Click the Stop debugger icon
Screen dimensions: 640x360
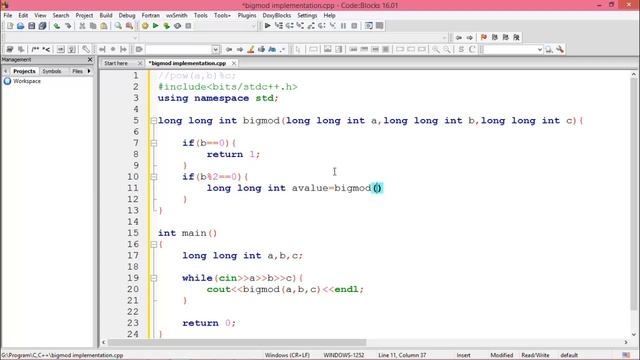point(354,26)
